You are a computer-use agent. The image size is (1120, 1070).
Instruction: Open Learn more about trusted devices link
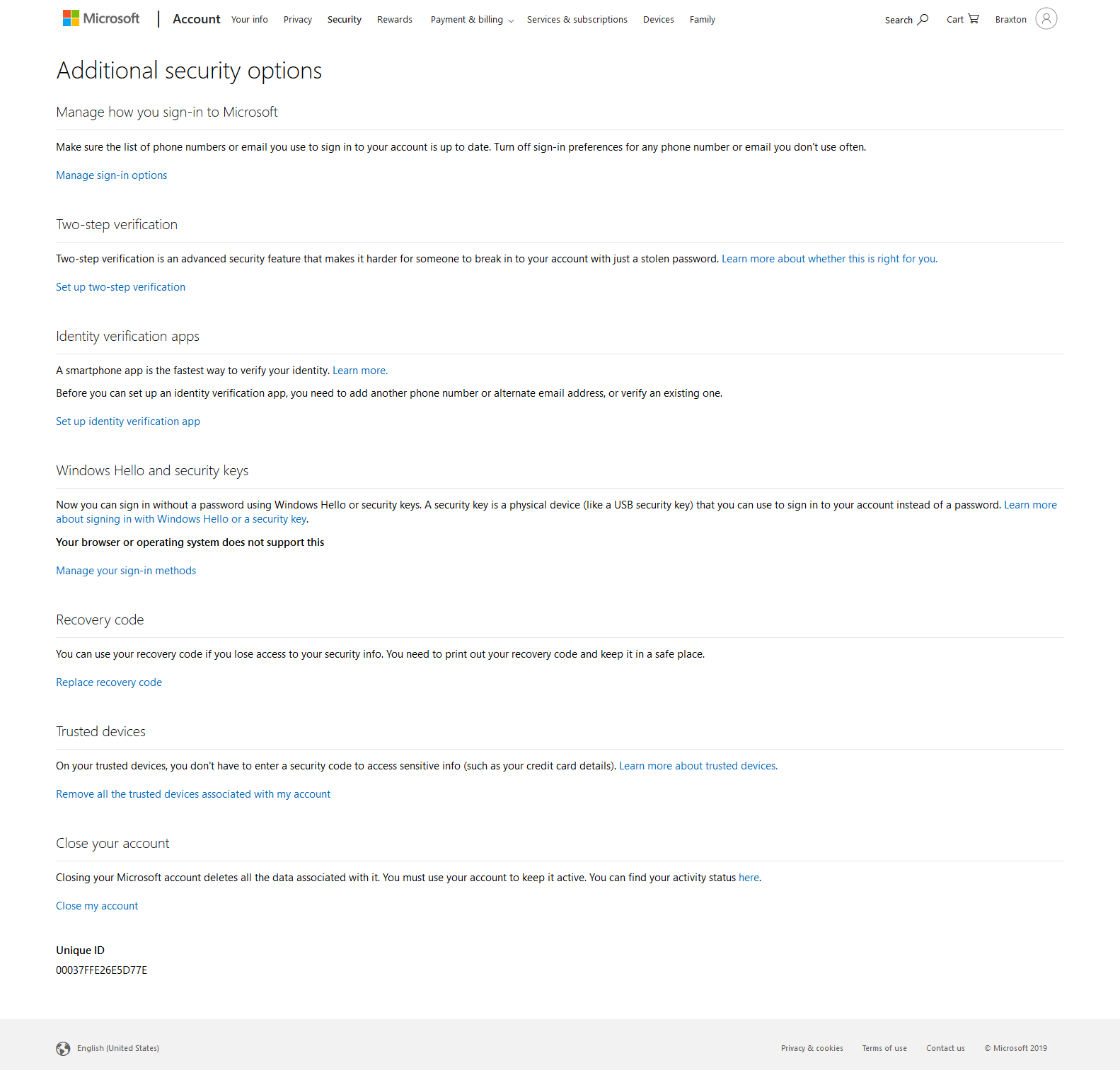pos(698,766)
